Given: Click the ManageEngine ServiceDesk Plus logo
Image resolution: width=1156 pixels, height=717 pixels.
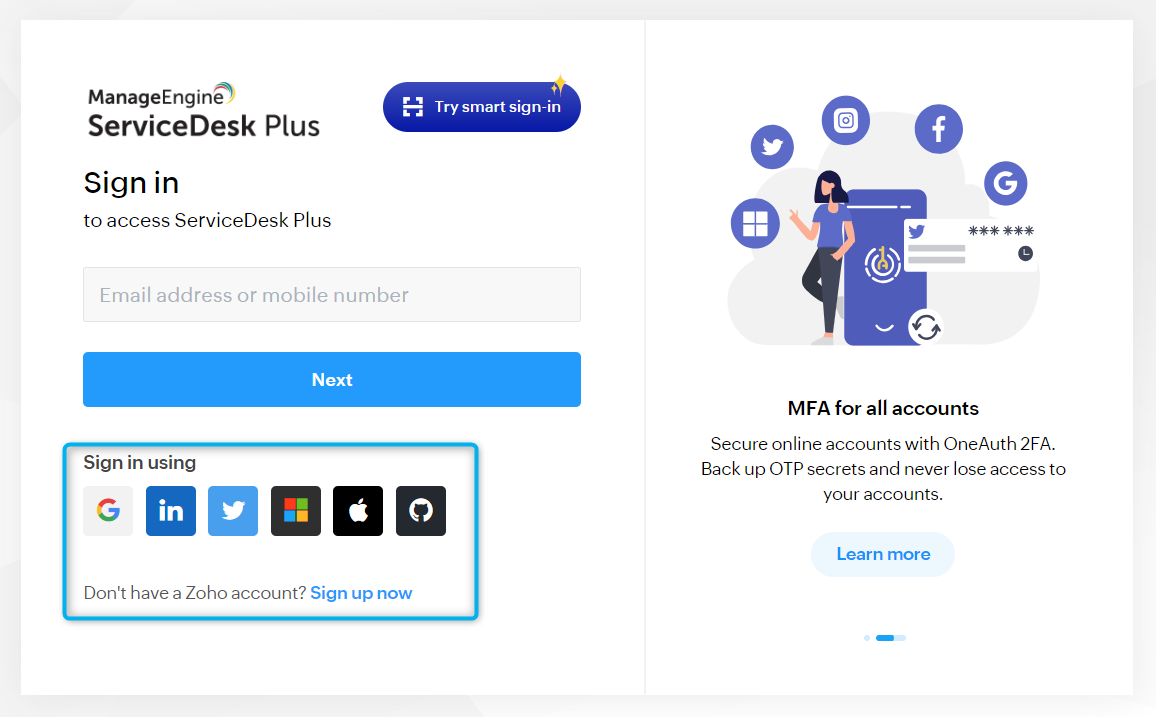Looking at the screenshot, I should coord(203,111).
